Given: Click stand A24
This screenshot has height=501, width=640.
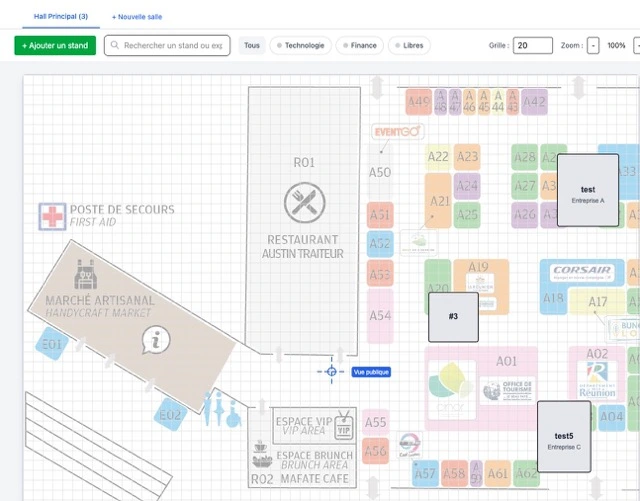Looking at the screenshot, I should coord(467,186).
